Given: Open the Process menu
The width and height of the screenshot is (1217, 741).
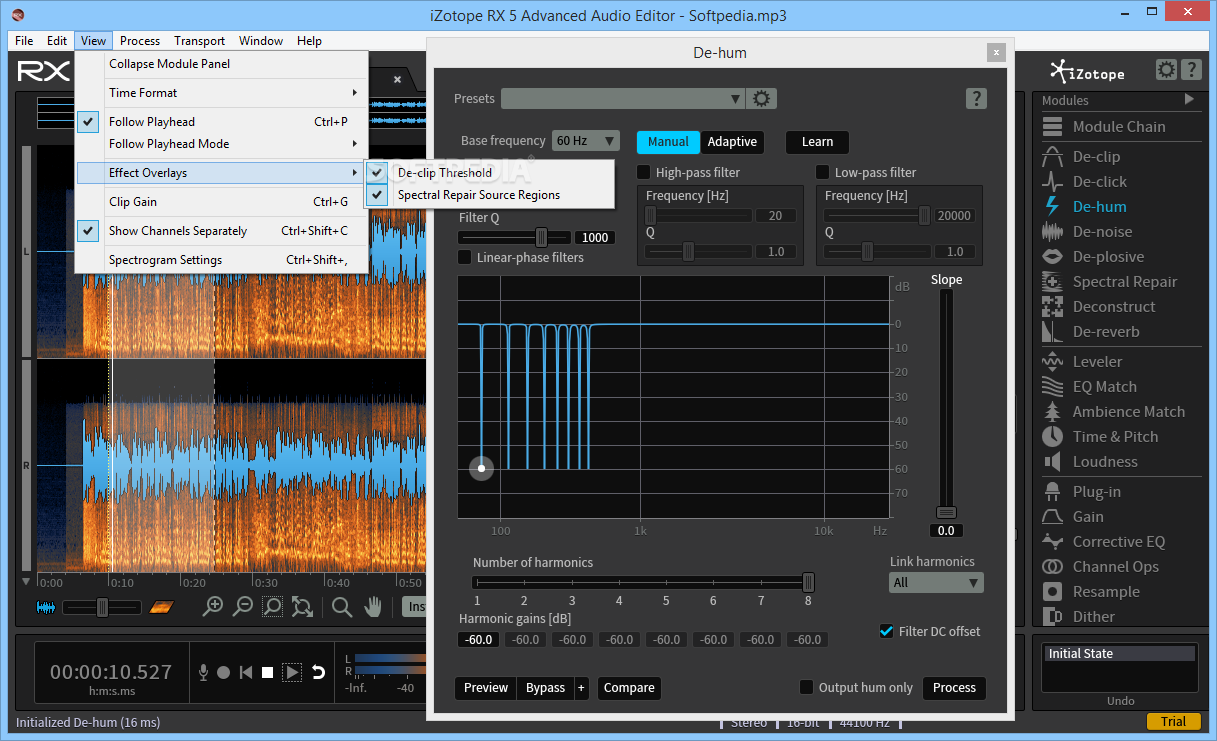Looking at the screenshot, I should pyautogui.click(x=140, y=41).
